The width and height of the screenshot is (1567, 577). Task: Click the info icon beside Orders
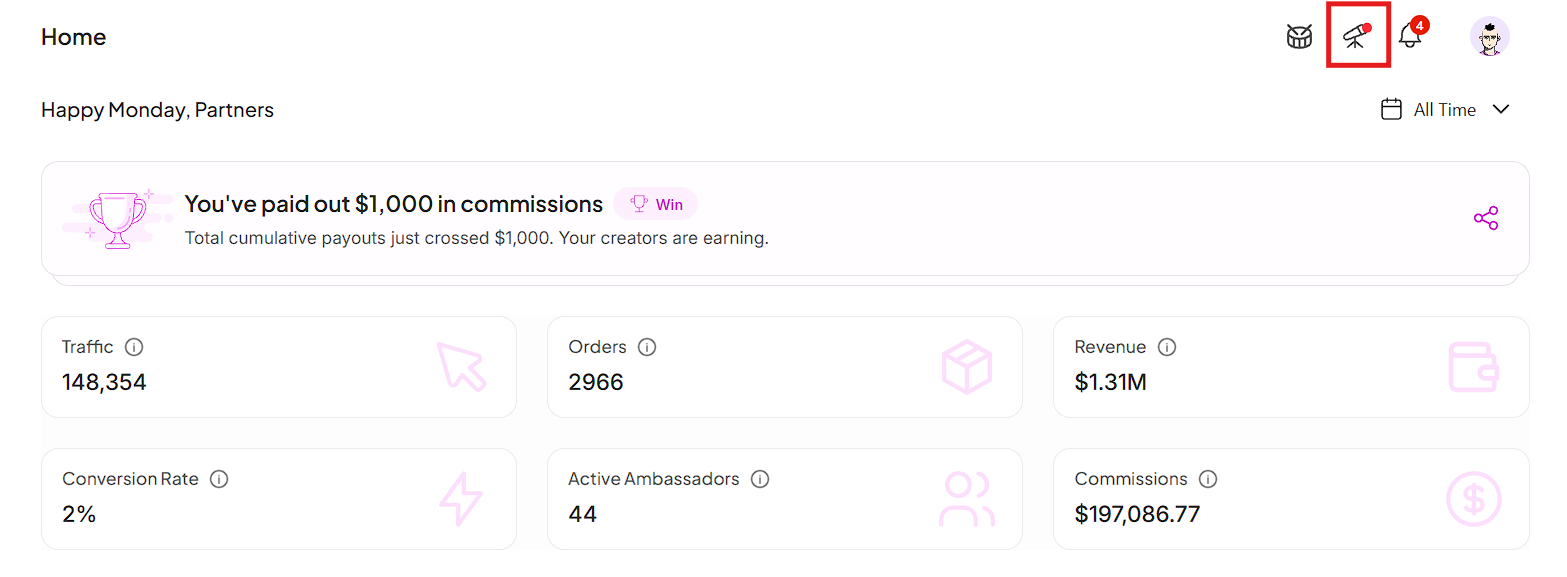pos(647,347)
